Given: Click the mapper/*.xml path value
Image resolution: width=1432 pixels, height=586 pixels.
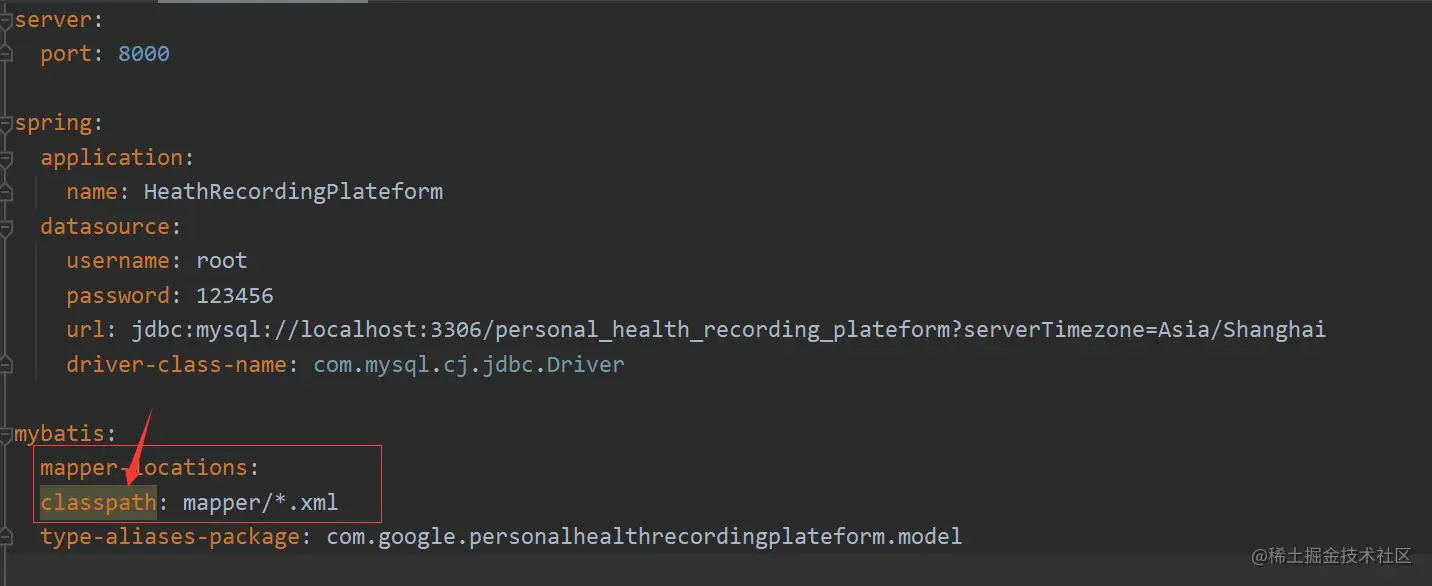Looking at the screenshot, I should pyautogui.click(x=260, y=502).
